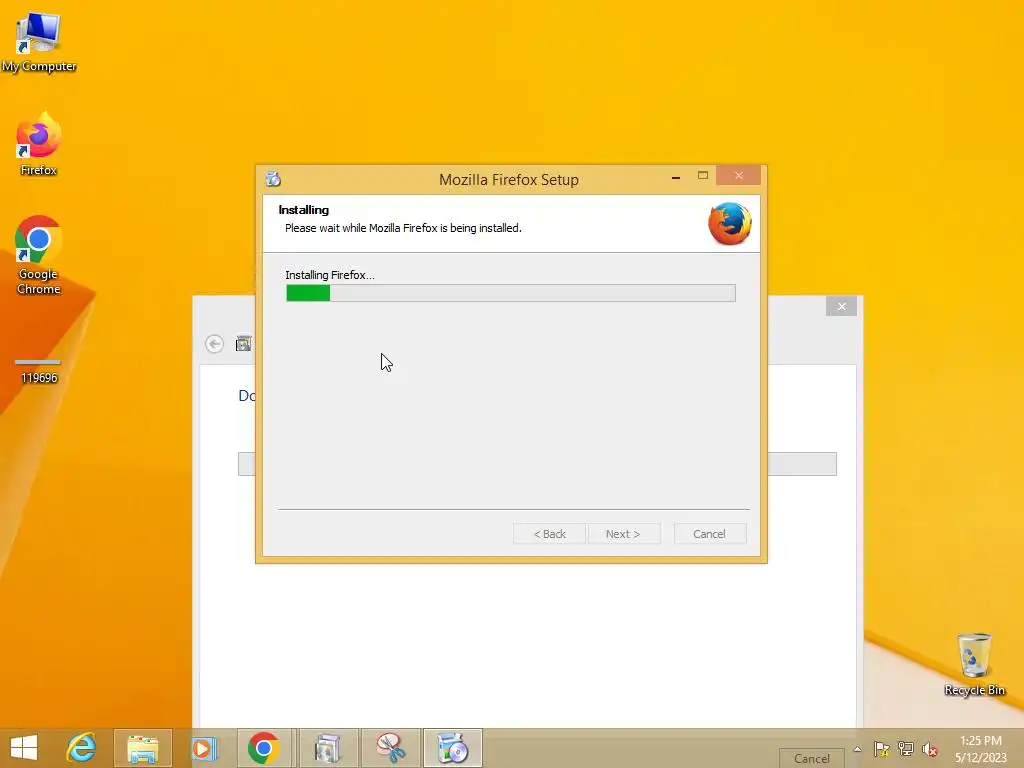This screenshot has width=1024, height=768.
Task: Switch to the Firefox installer taskbar item
Action: point(453,748)
